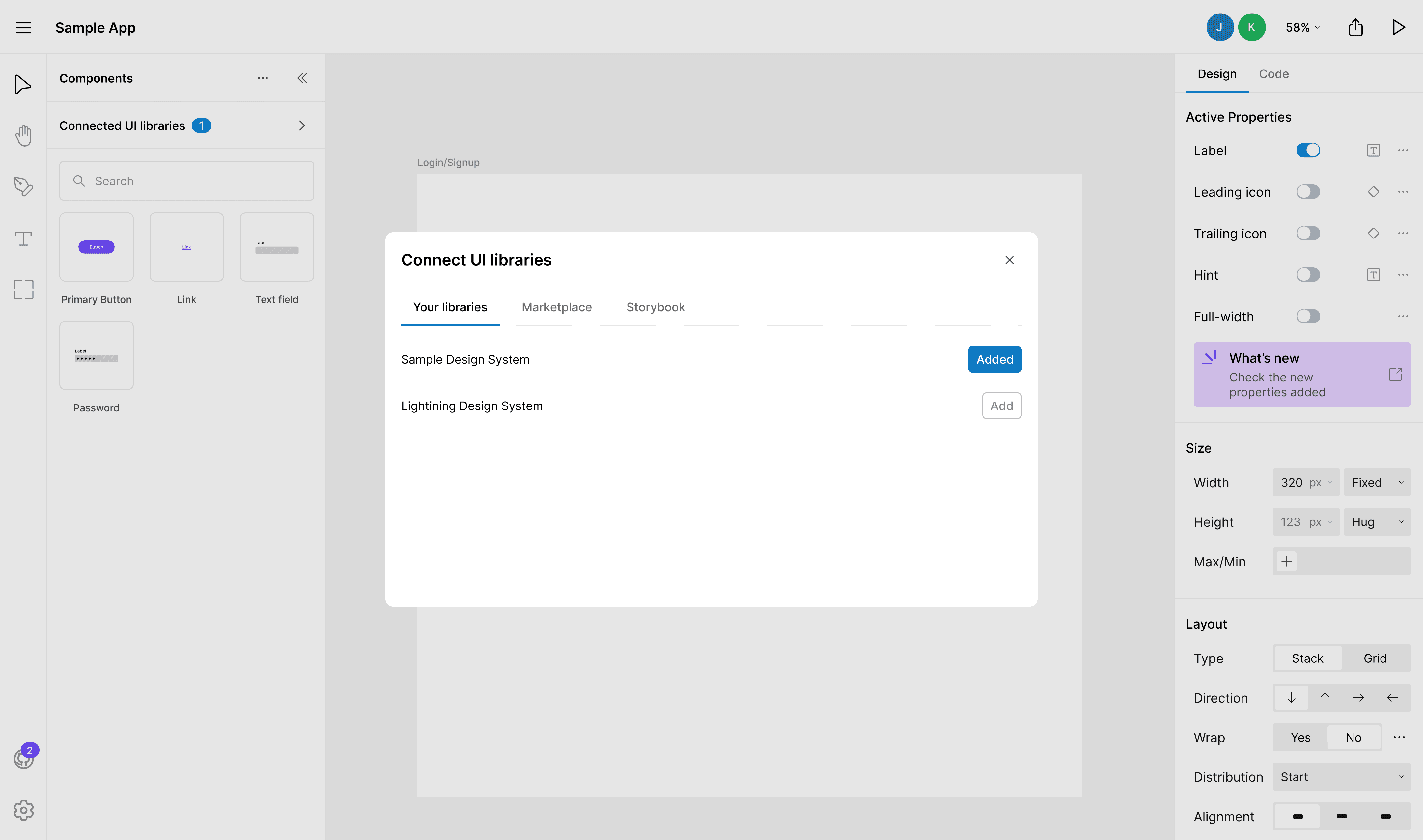The height and width of the screenshot is (840, 1423).
Task: Open the Distribution Start dropdown
Action: click(1341, 777)
